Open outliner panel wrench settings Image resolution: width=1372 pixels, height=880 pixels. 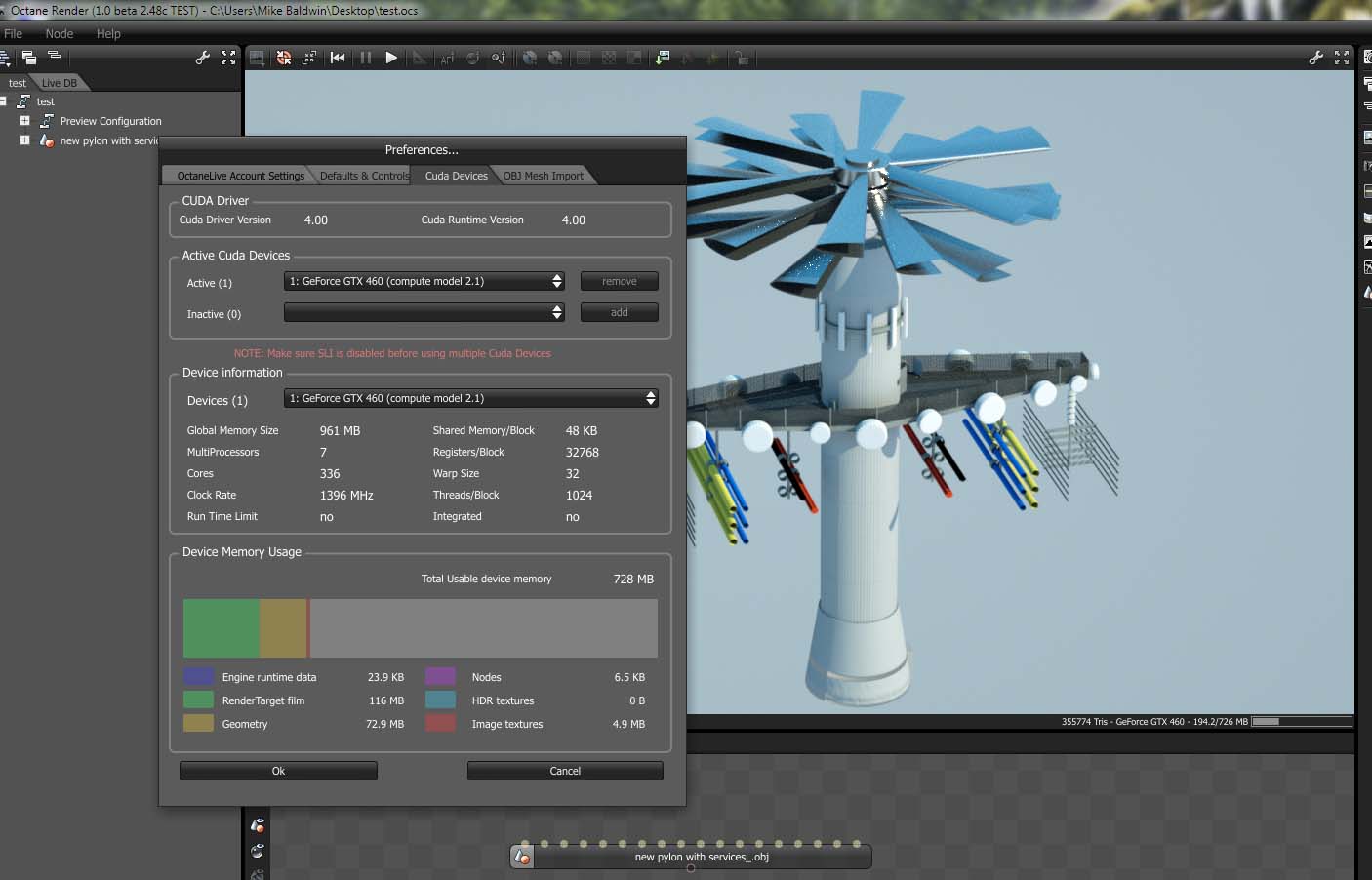203,58
